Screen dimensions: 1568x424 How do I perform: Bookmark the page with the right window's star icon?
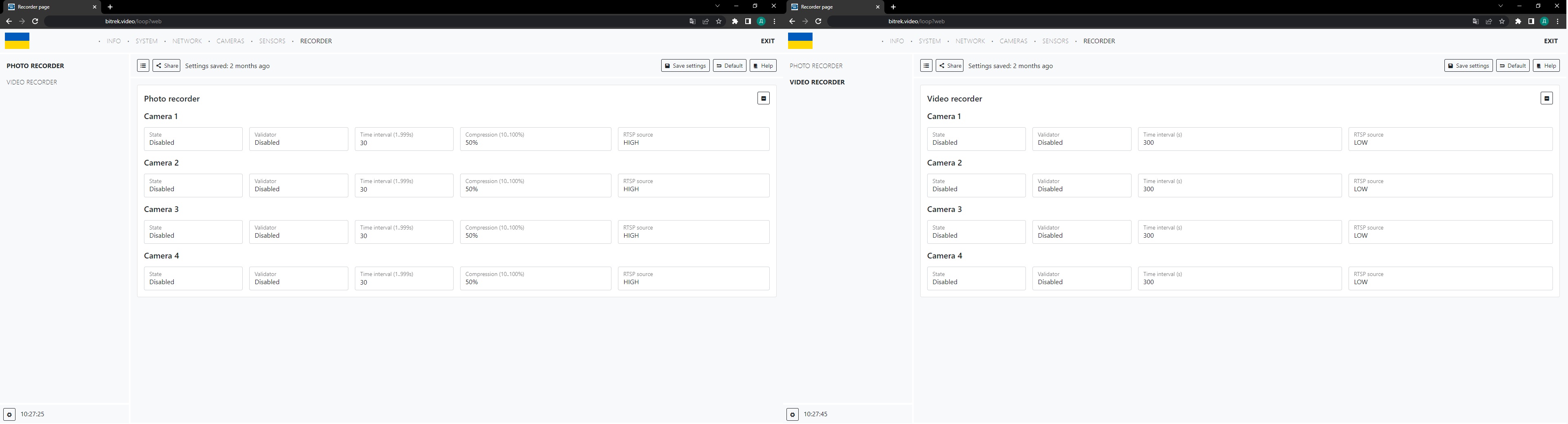1502,21
